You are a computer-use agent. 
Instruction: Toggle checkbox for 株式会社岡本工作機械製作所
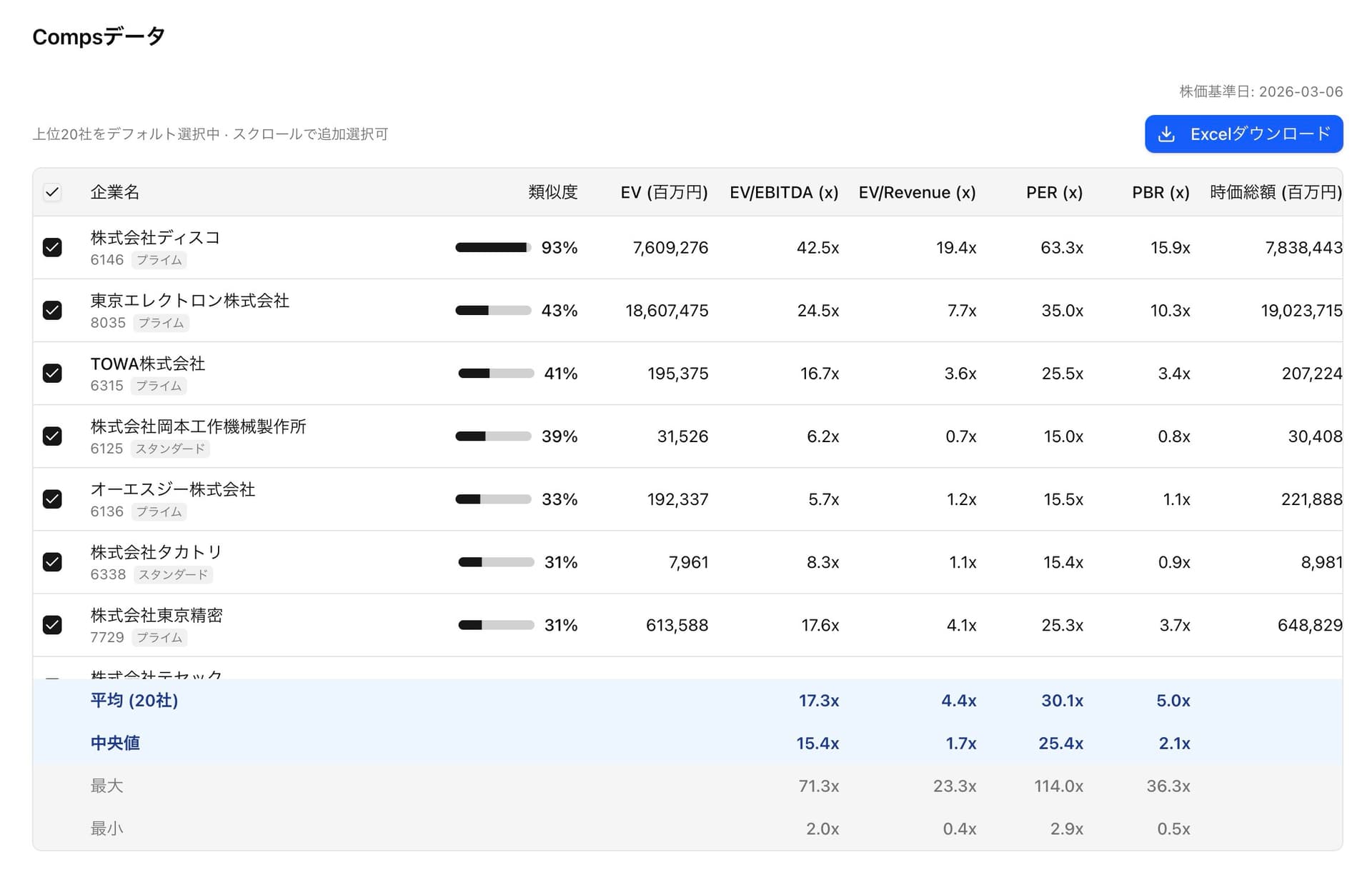(x=52, y=436)
